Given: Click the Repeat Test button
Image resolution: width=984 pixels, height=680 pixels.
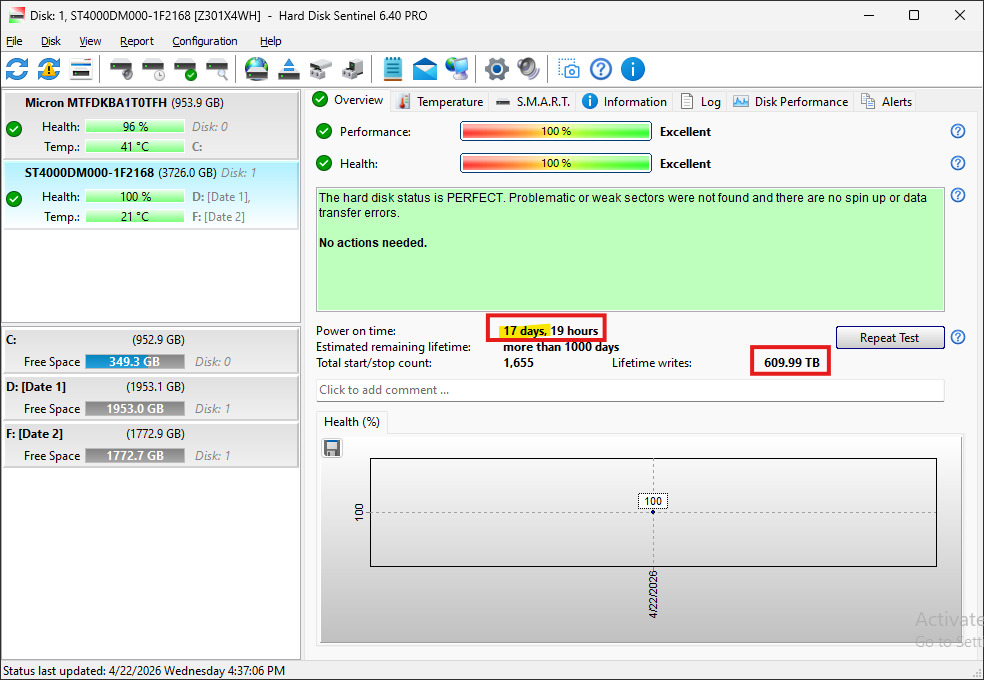Looking at the screenshot, I should point(890,337).
